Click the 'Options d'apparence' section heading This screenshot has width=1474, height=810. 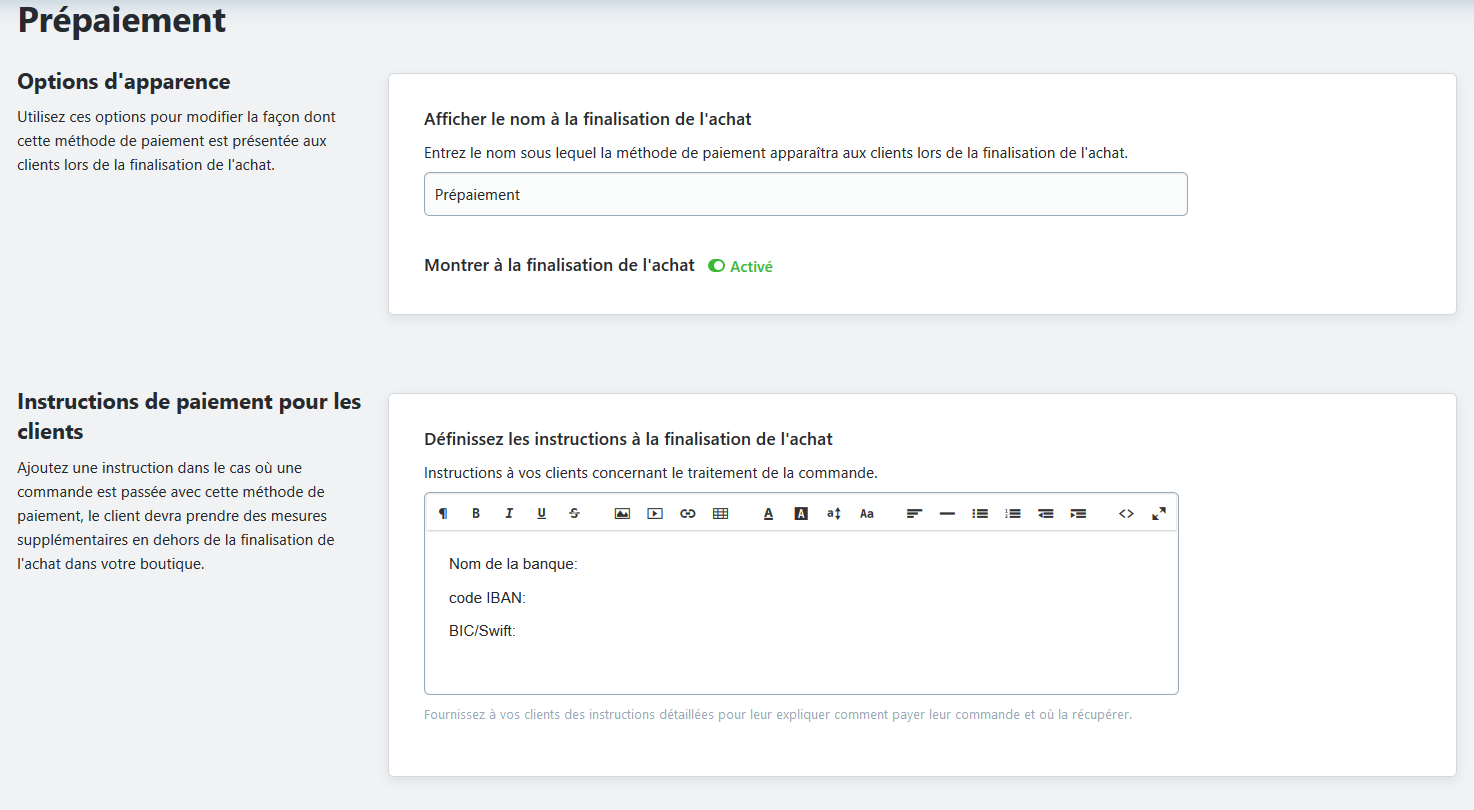point(124,81)
